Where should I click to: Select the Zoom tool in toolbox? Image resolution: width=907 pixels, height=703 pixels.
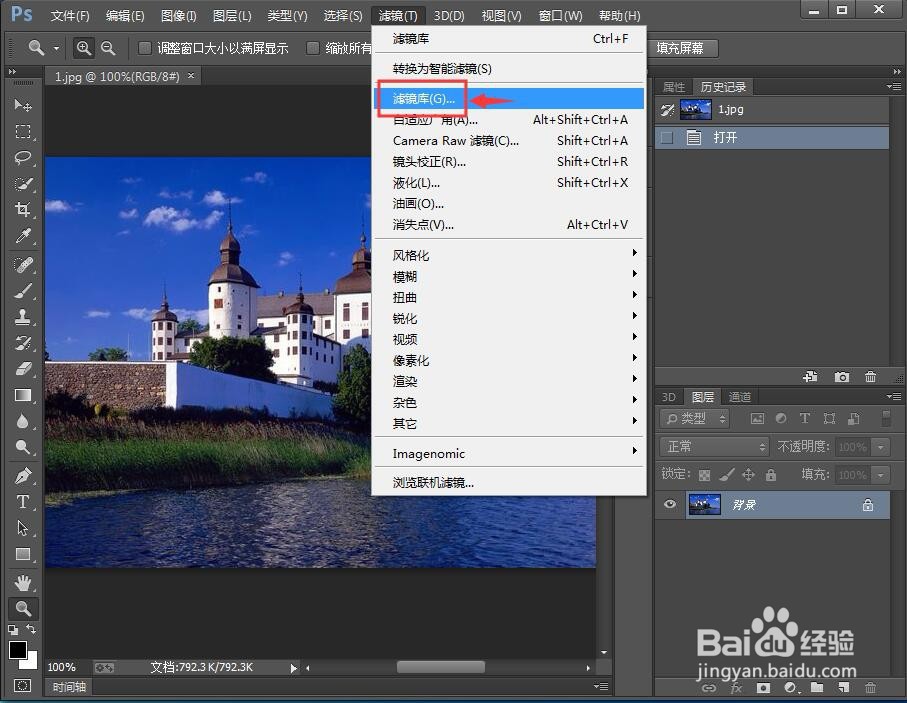[x=23, y=608]
